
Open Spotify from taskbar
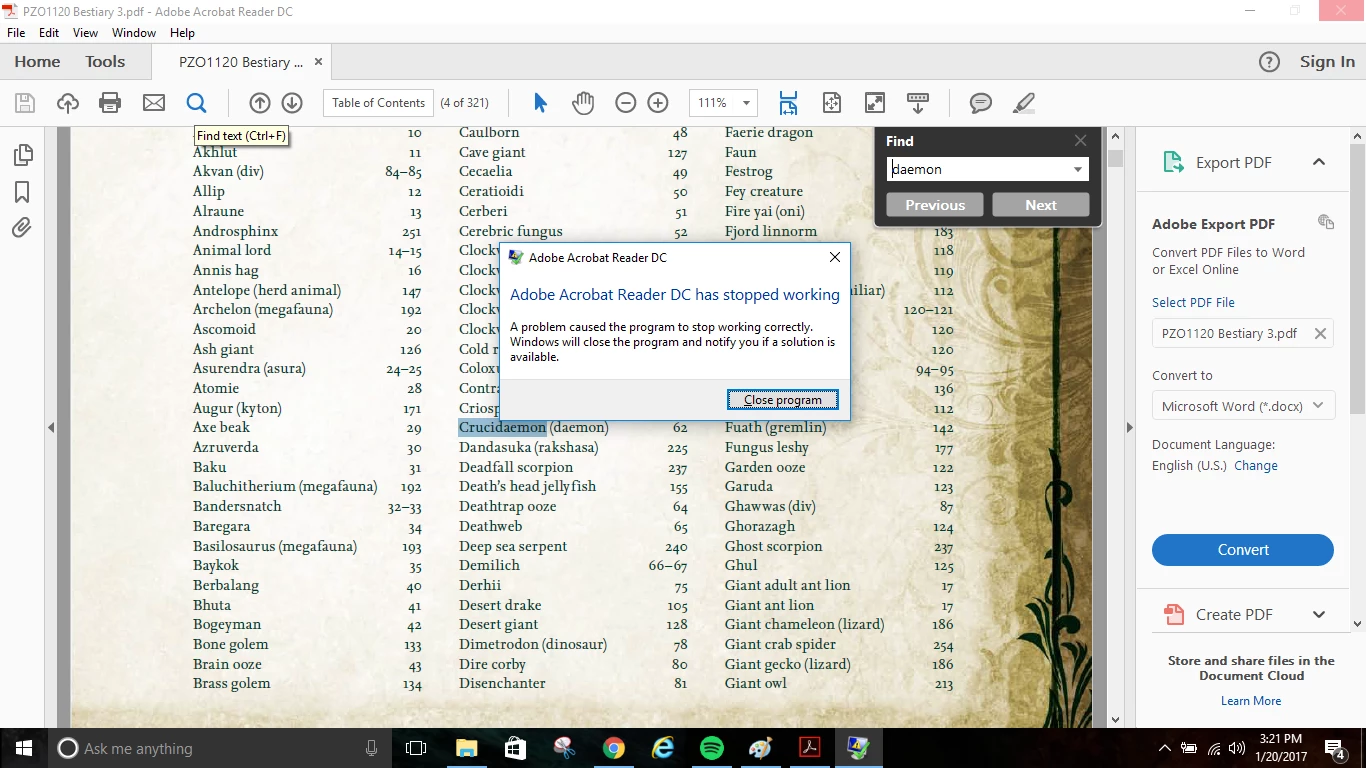tap(712, 748)
